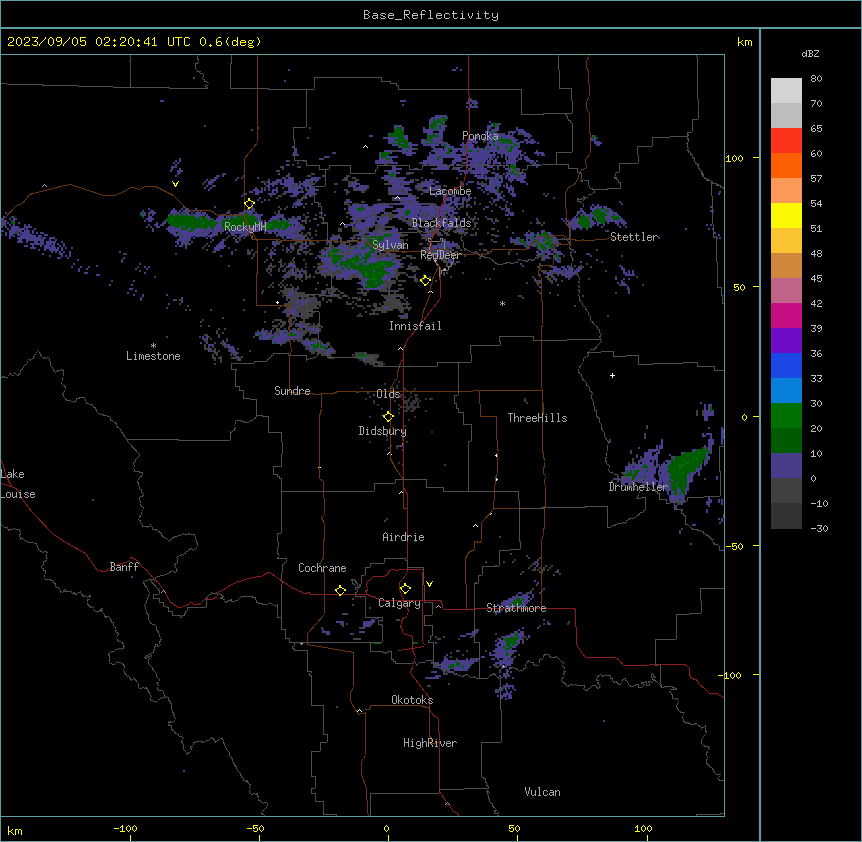Click the Didsbury city label
Screen dimensions: 862x842
[383, 431]
